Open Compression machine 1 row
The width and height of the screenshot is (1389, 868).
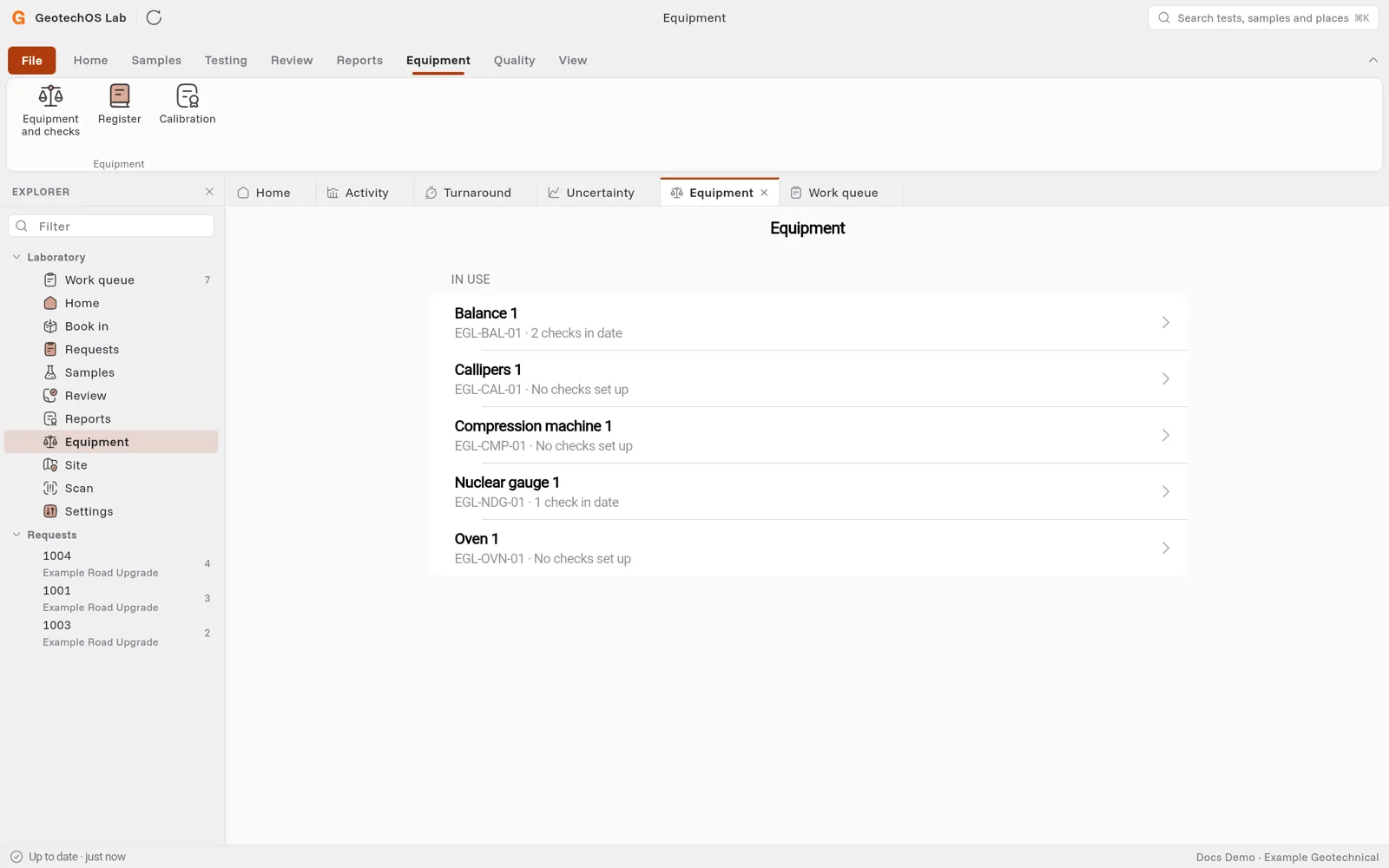(x=807, y=435)
